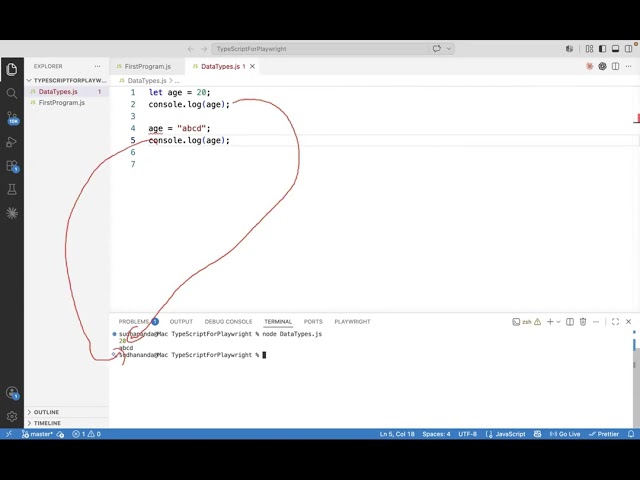Change indentation via Spaces: 4
The width and height of the screenshot is (640, 480).
pos(436,434)
